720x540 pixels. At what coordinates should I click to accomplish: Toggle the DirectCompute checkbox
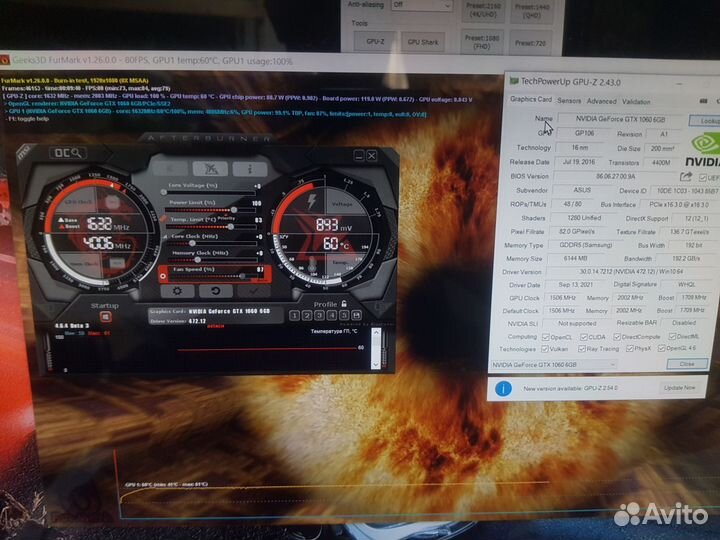click(617, 337)
